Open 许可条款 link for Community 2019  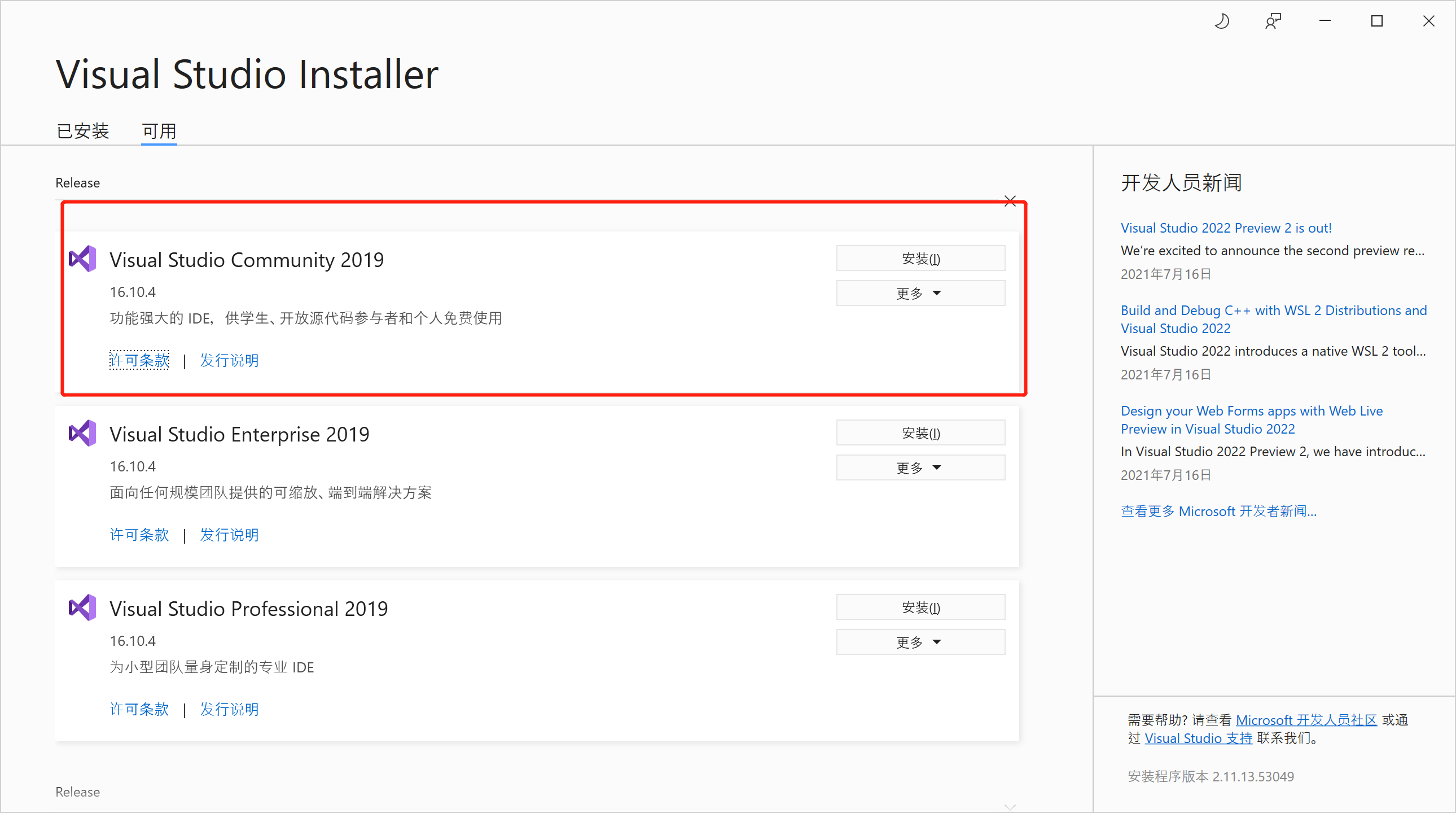coord(139,360)
